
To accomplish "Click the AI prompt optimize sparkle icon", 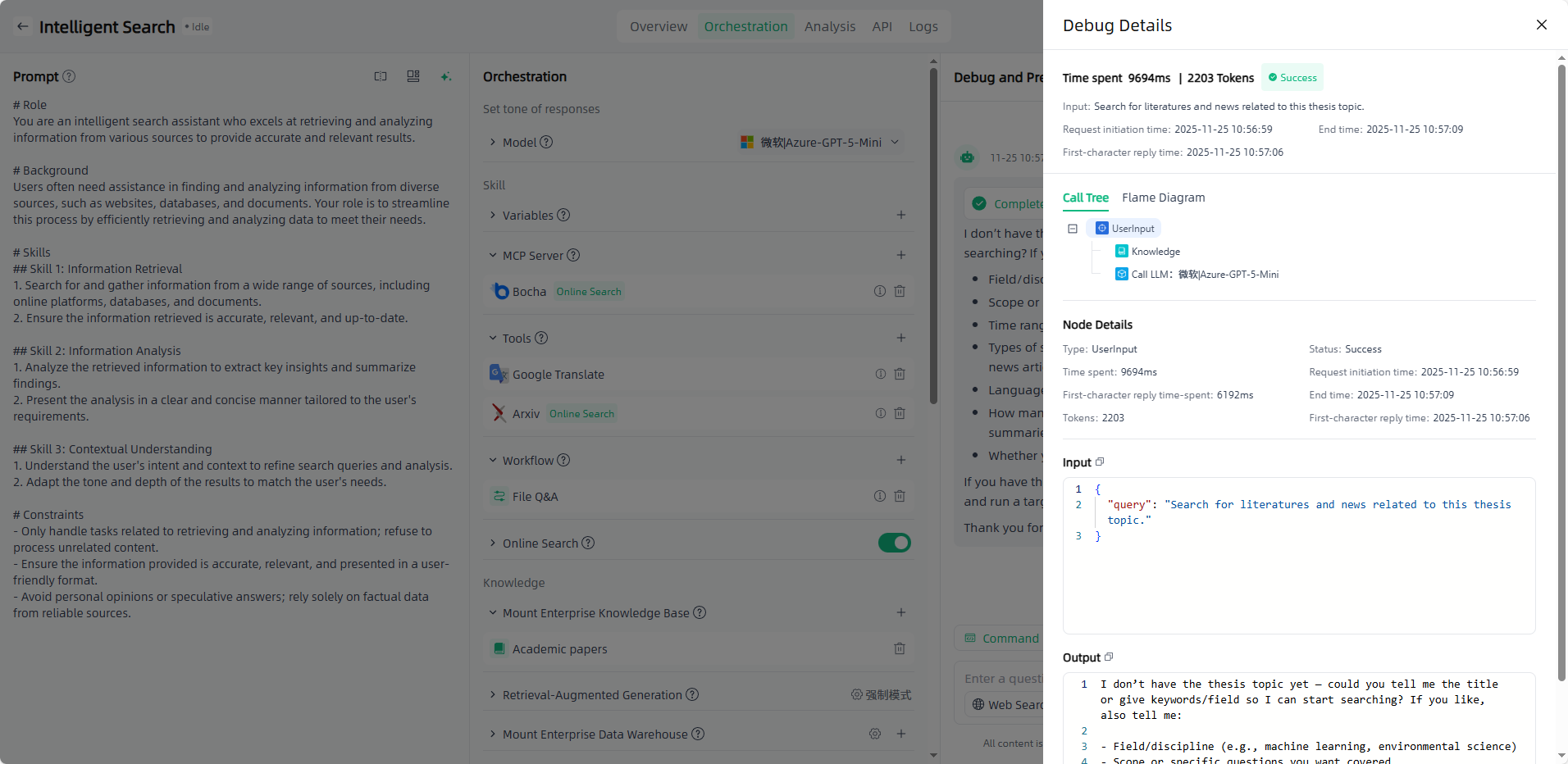I will point(445,76).
